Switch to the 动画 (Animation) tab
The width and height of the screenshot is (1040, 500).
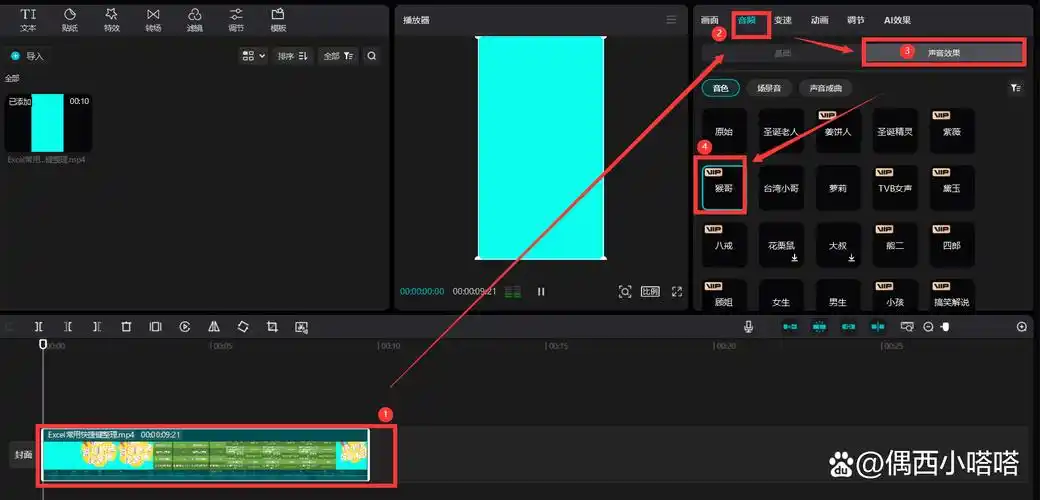coord(819,20)
